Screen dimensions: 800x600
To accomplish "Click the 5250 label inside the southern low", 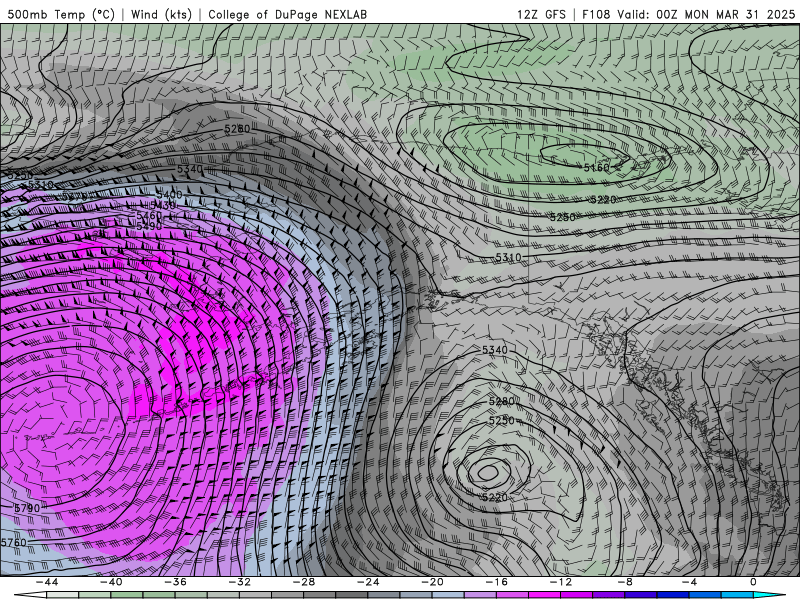I will click(x=502, y=420).
